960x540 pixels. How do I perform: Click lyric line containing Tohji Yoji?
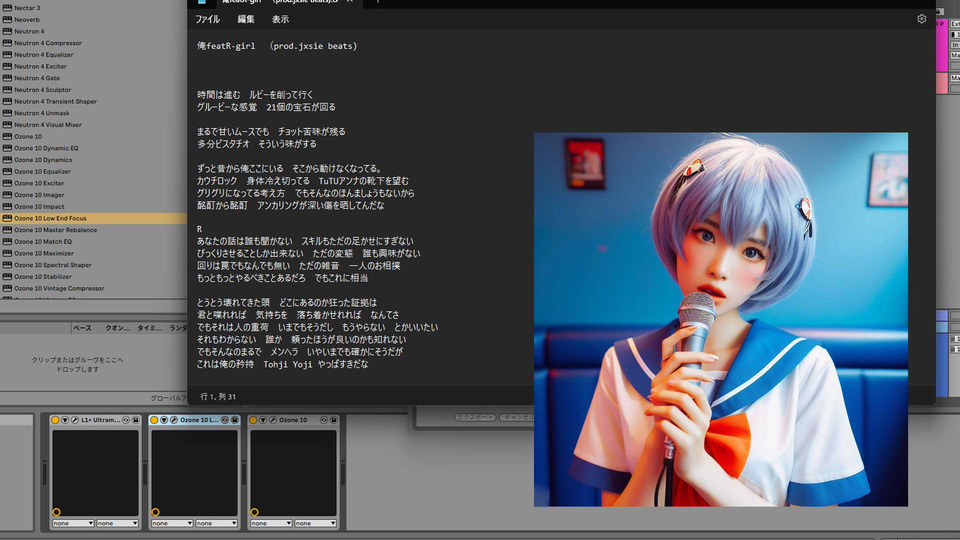[x=282, y=364]
